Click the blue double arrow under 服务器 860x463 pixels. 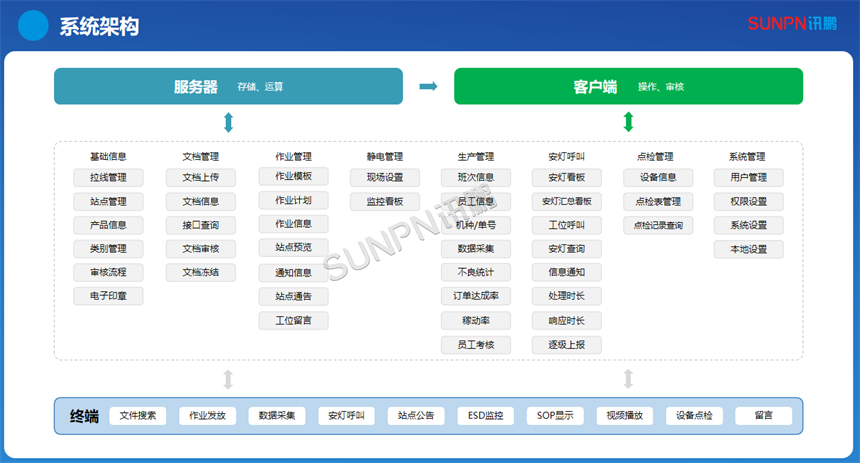coord(228,123)
